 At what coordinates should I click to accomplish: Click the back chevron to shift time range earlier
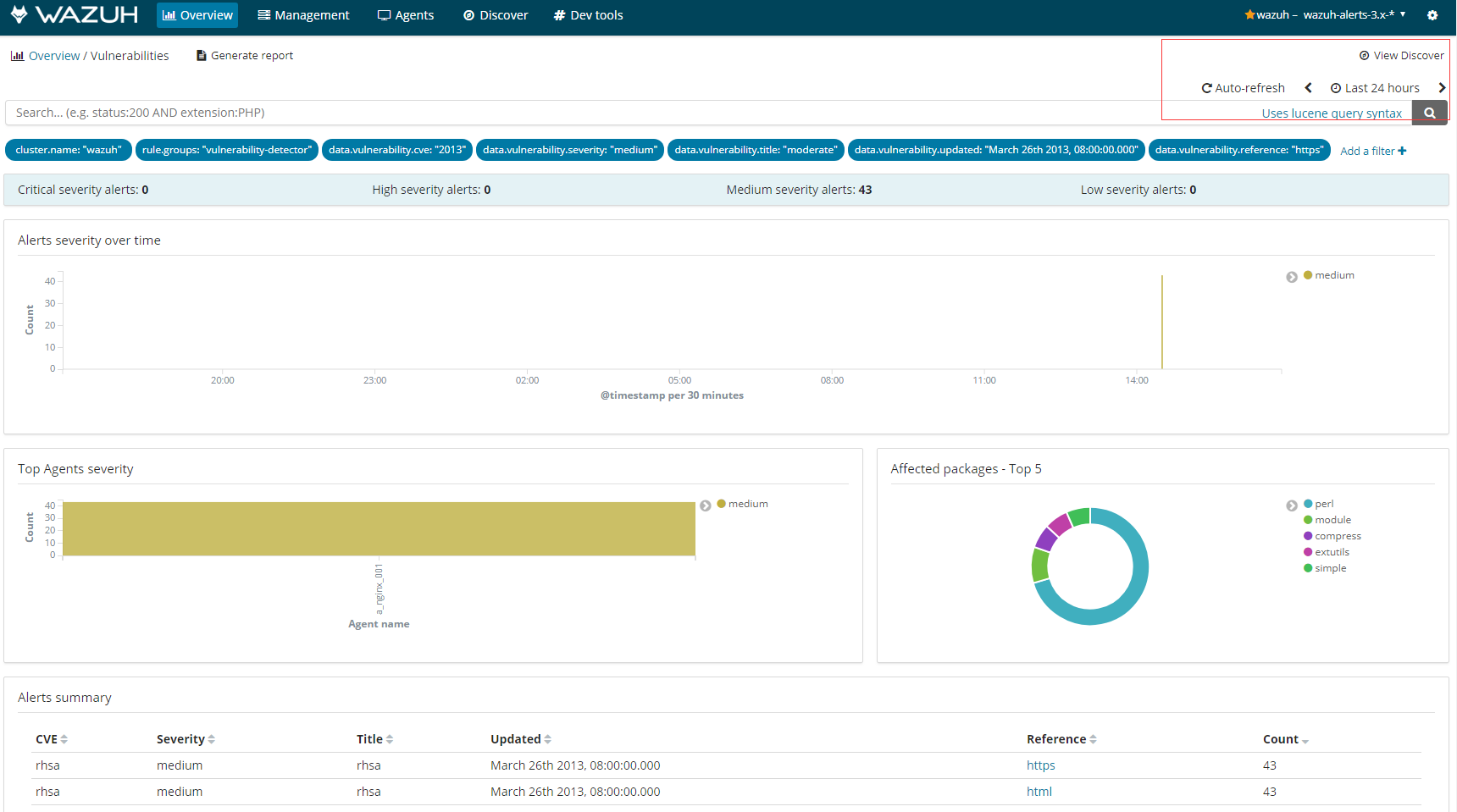[1309, 87]
